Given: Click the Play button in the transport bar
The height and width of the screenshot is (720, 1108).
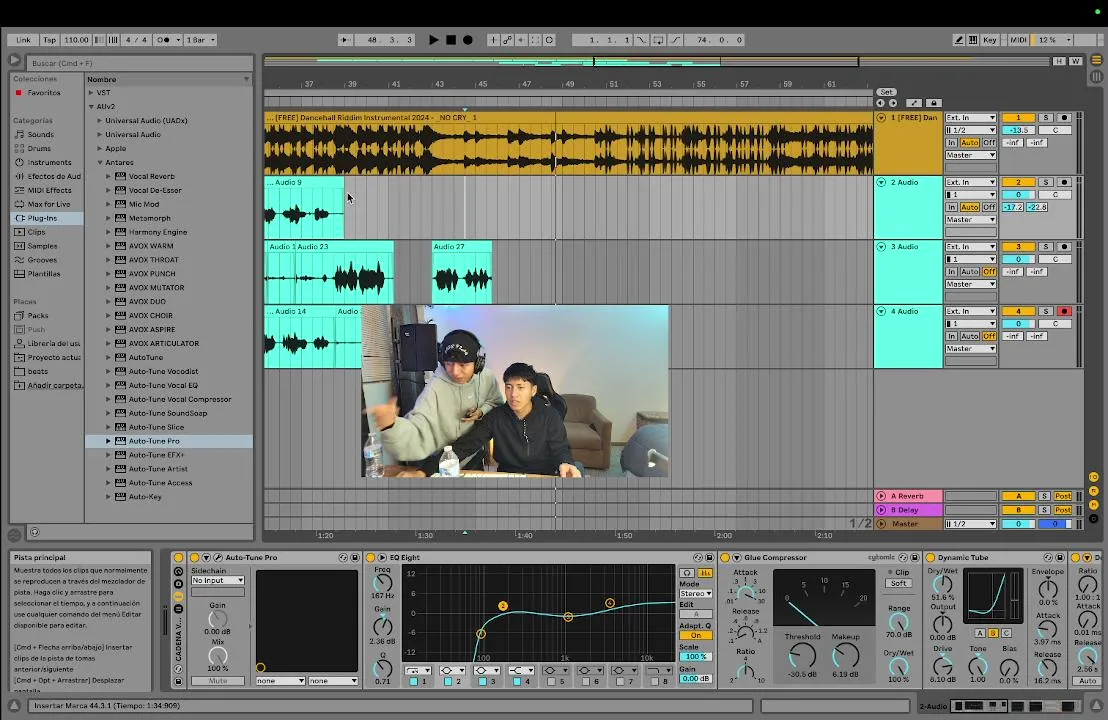Looking at the screenshot, I should click(433, 40).
